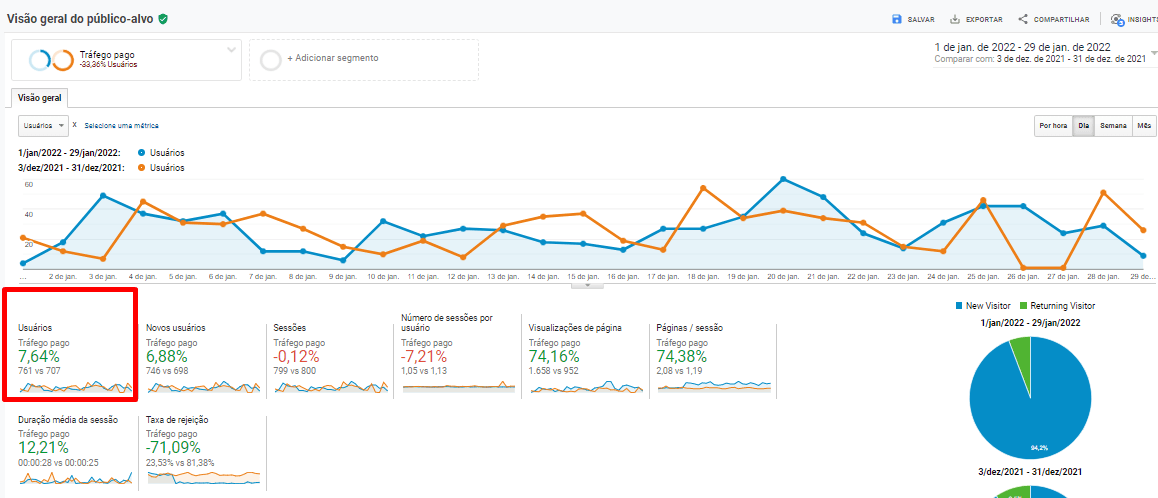The image size is (1158, 498).
Task: Remove the Usuários metric with the X
Action: (x=75, y=125)
